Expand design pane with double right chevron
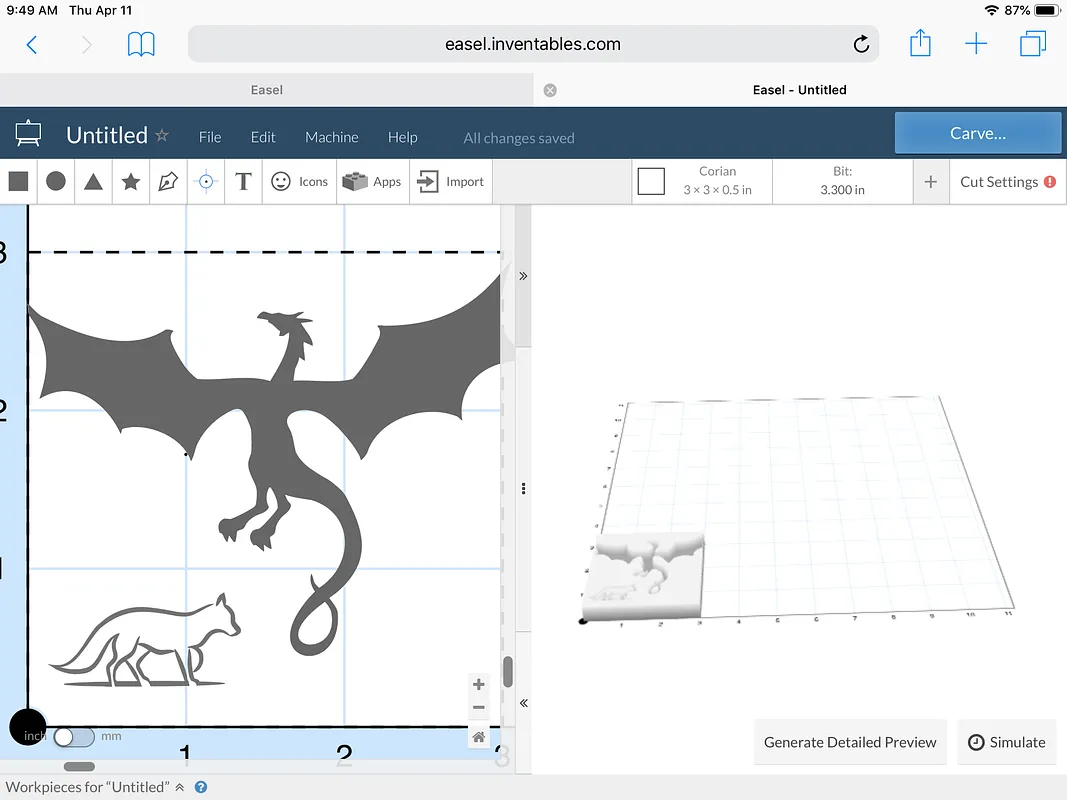1067x800 pixels. pos(523,276)
